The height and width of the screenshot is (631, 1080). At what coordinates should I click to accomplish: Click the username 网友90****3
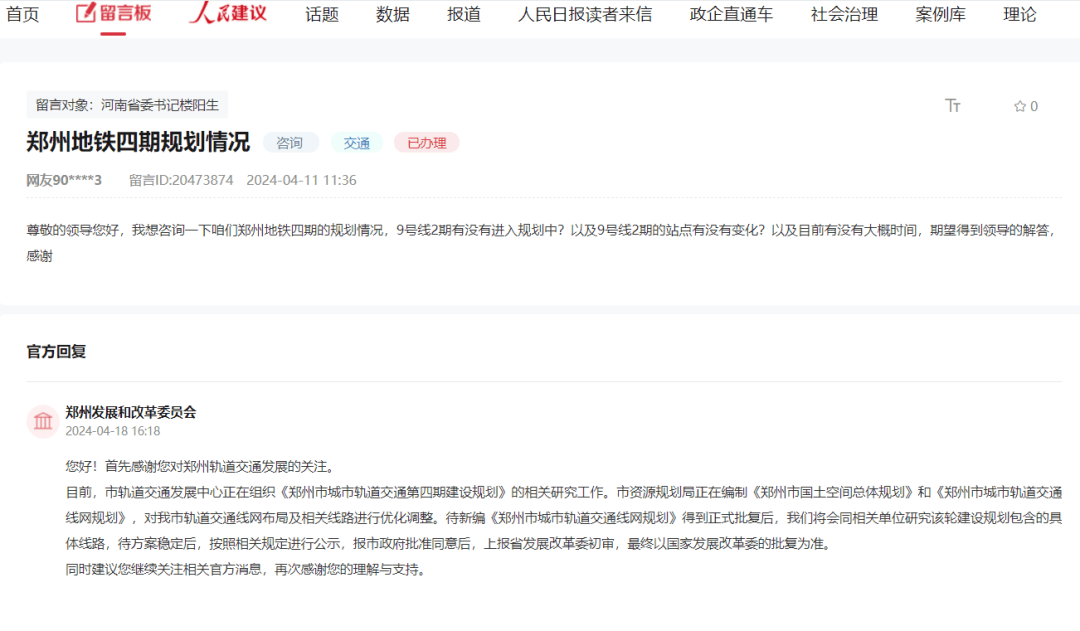(64, 180)
